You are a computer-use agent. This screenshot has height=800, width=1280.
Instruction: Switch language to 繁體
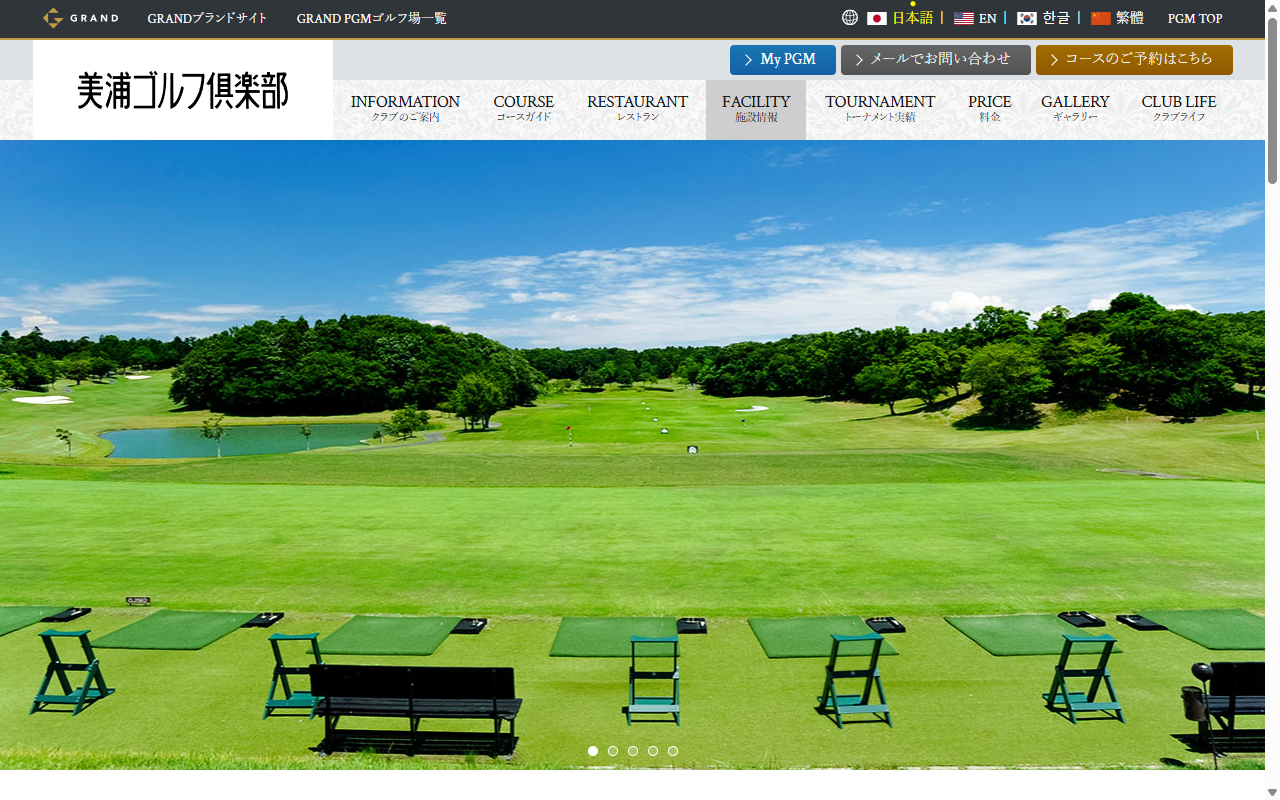[1130, 18]
